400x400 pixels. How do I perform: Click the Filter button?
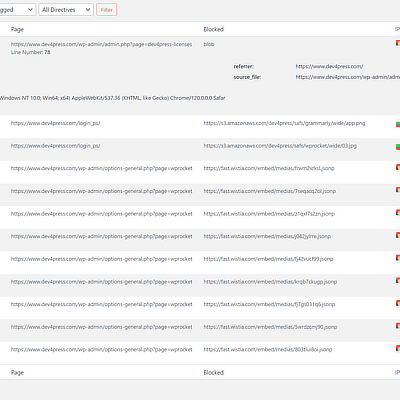(x=107, y=10)
